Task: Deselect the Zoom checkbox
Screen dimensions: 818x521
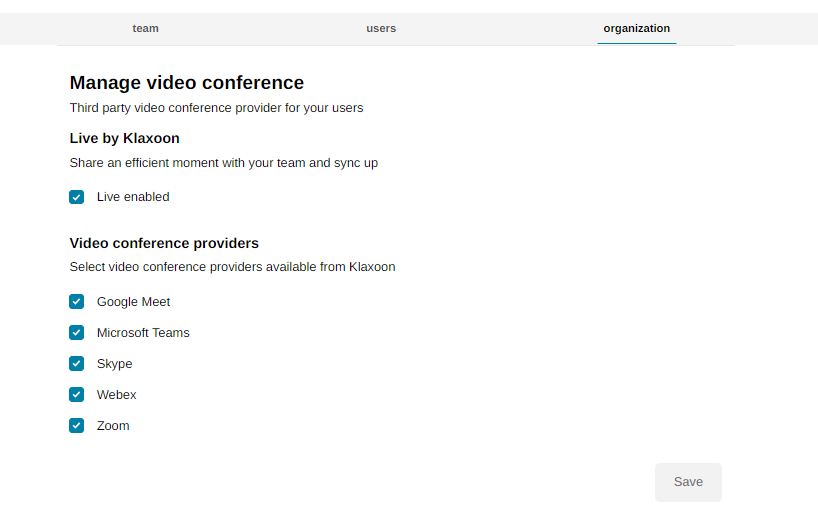Action: [77, 426]
